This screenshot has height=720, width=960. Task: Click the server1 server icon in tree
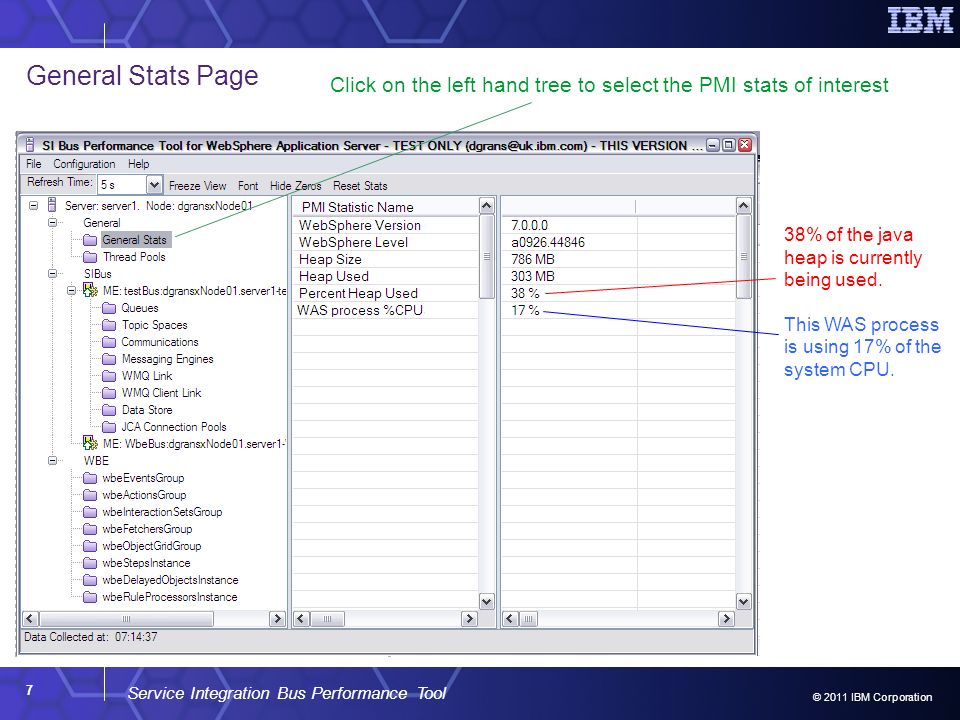tap(52, 206)
